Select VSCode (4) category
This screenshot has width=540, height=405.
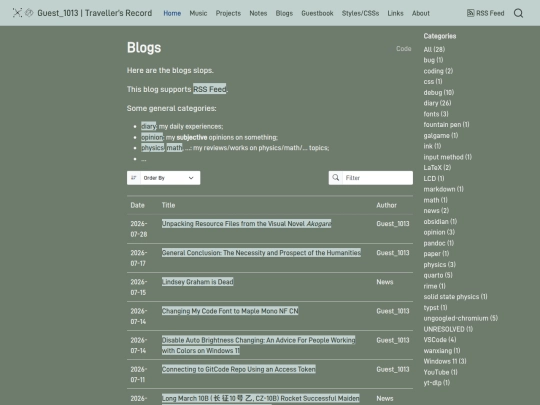point(440,340)
